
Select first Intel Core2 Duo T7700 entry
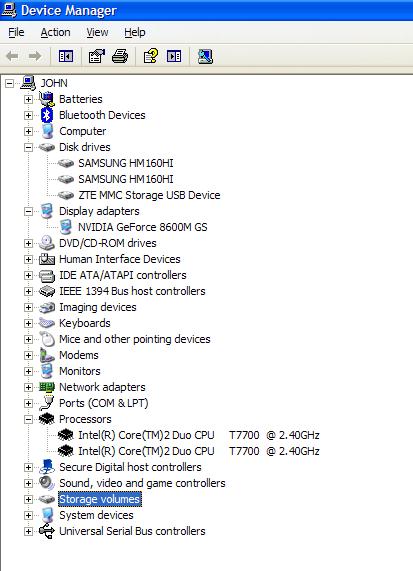click(199, 435)
